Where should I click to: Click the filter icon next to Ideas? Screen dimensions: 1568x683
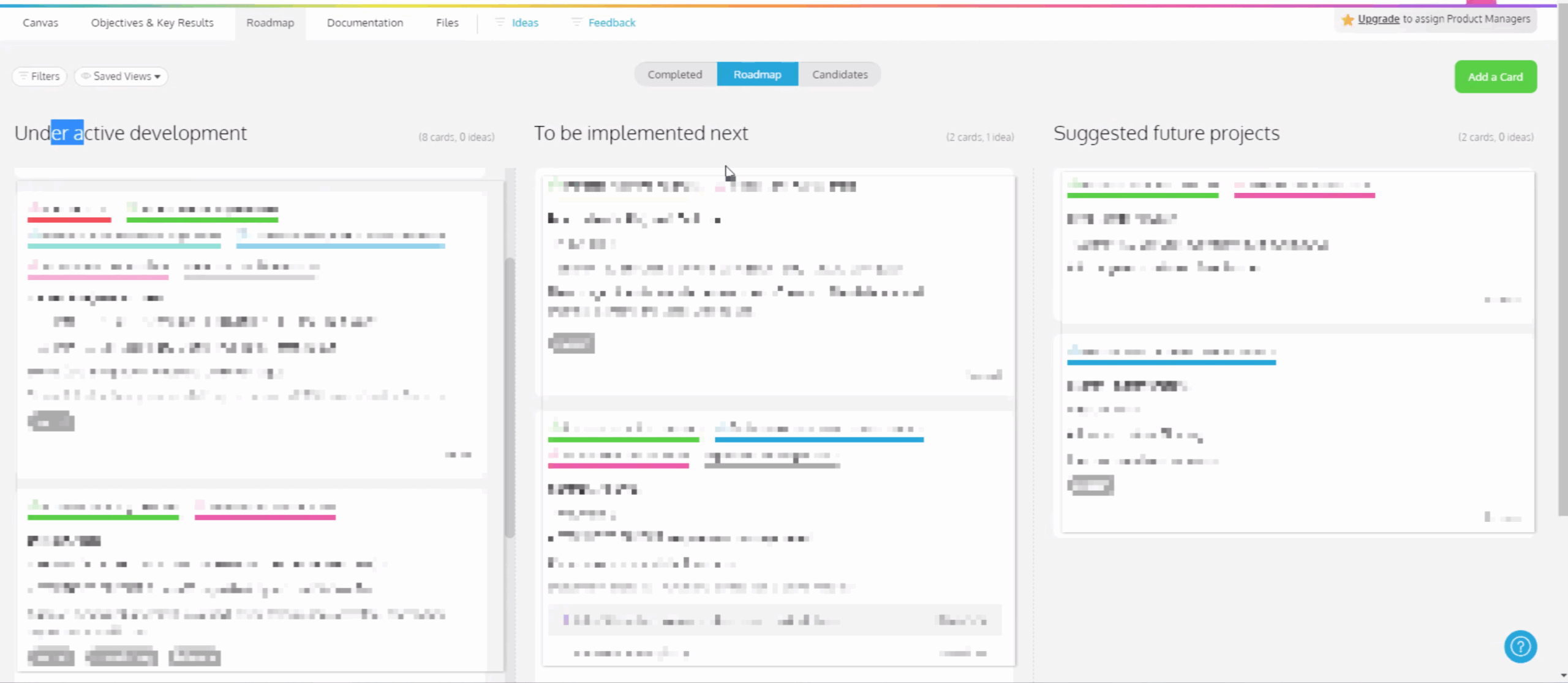[500, 22]
